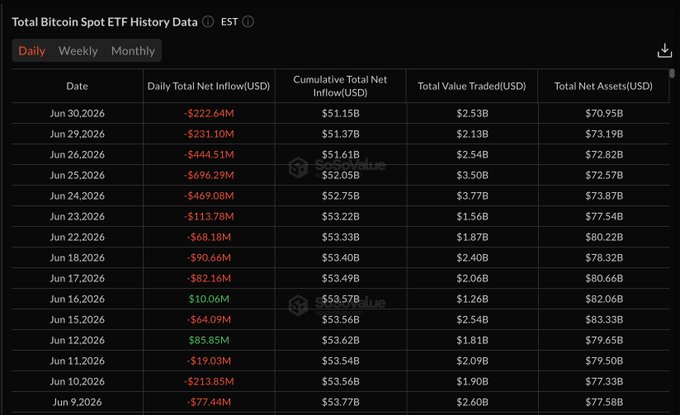Viewport: 680px width, 415px height.
Task: Click the $1.26B value traded cell
Action: [x=472, y=299]
